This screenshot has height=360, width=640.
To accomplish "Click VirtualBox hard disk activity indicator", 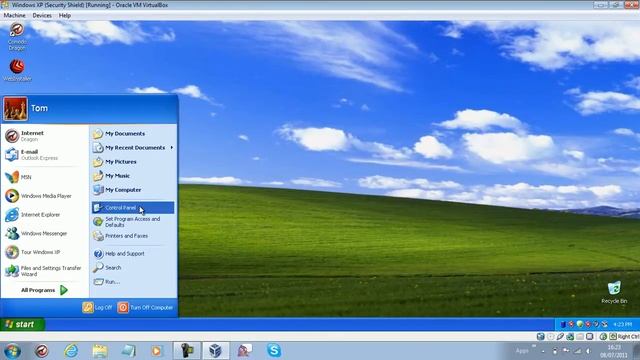I will 540,337.
